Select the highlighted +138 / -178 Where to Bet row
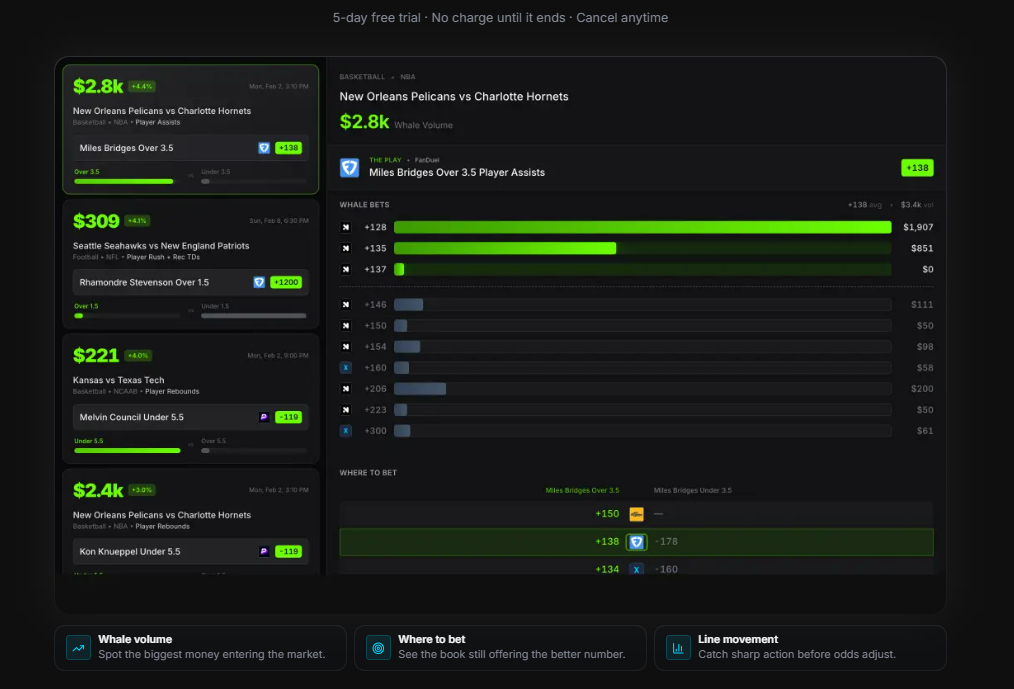 coord(636,542)
